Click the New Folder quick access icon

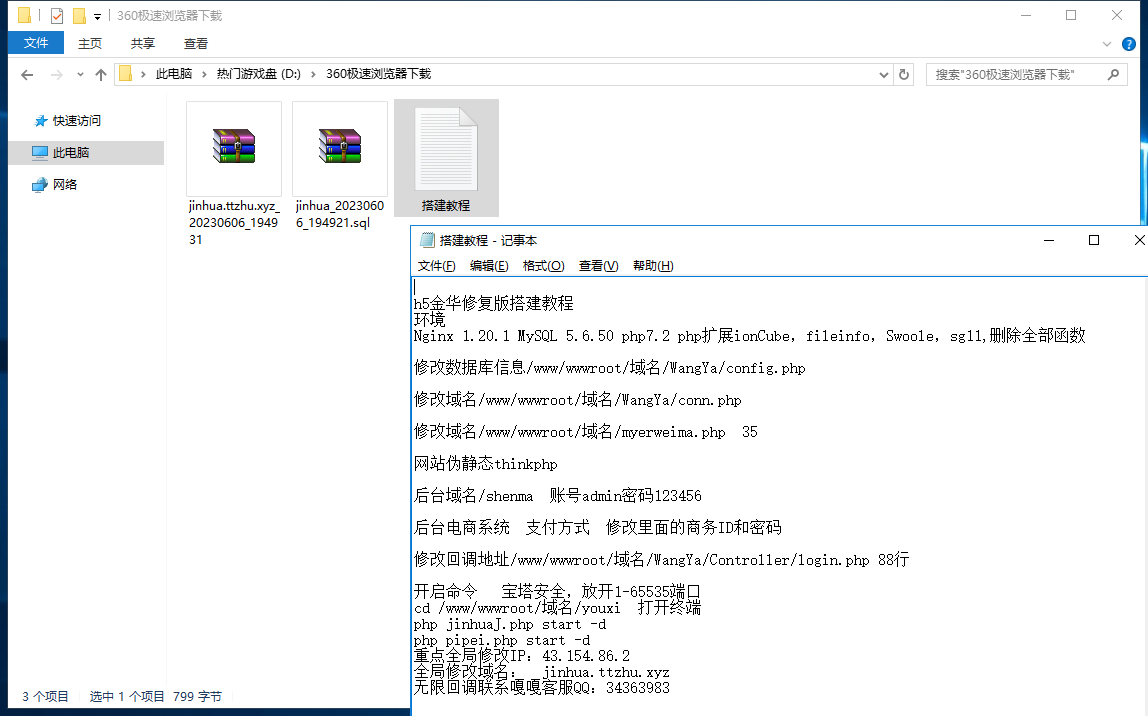click(79, 16)
